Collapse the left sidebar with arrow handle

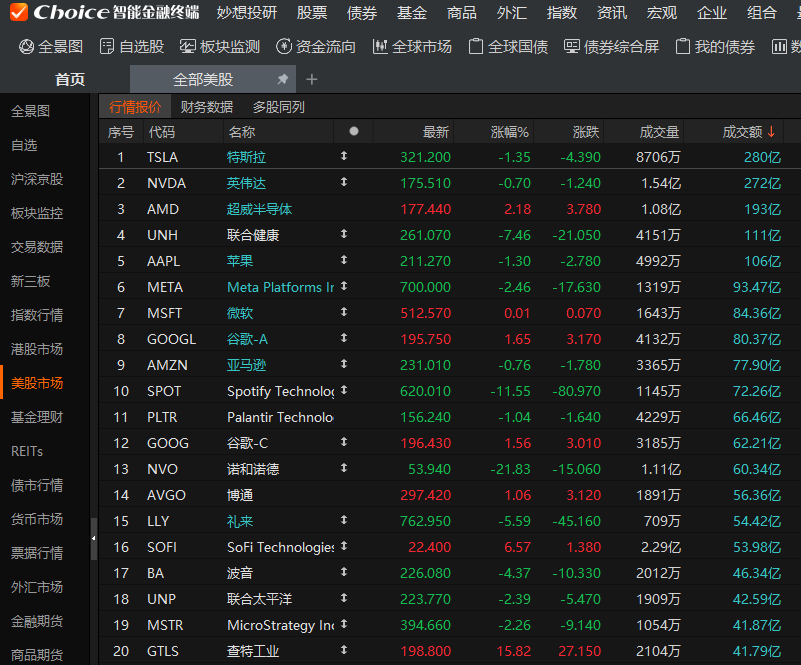pyautogui.click(x=93, y=538)
